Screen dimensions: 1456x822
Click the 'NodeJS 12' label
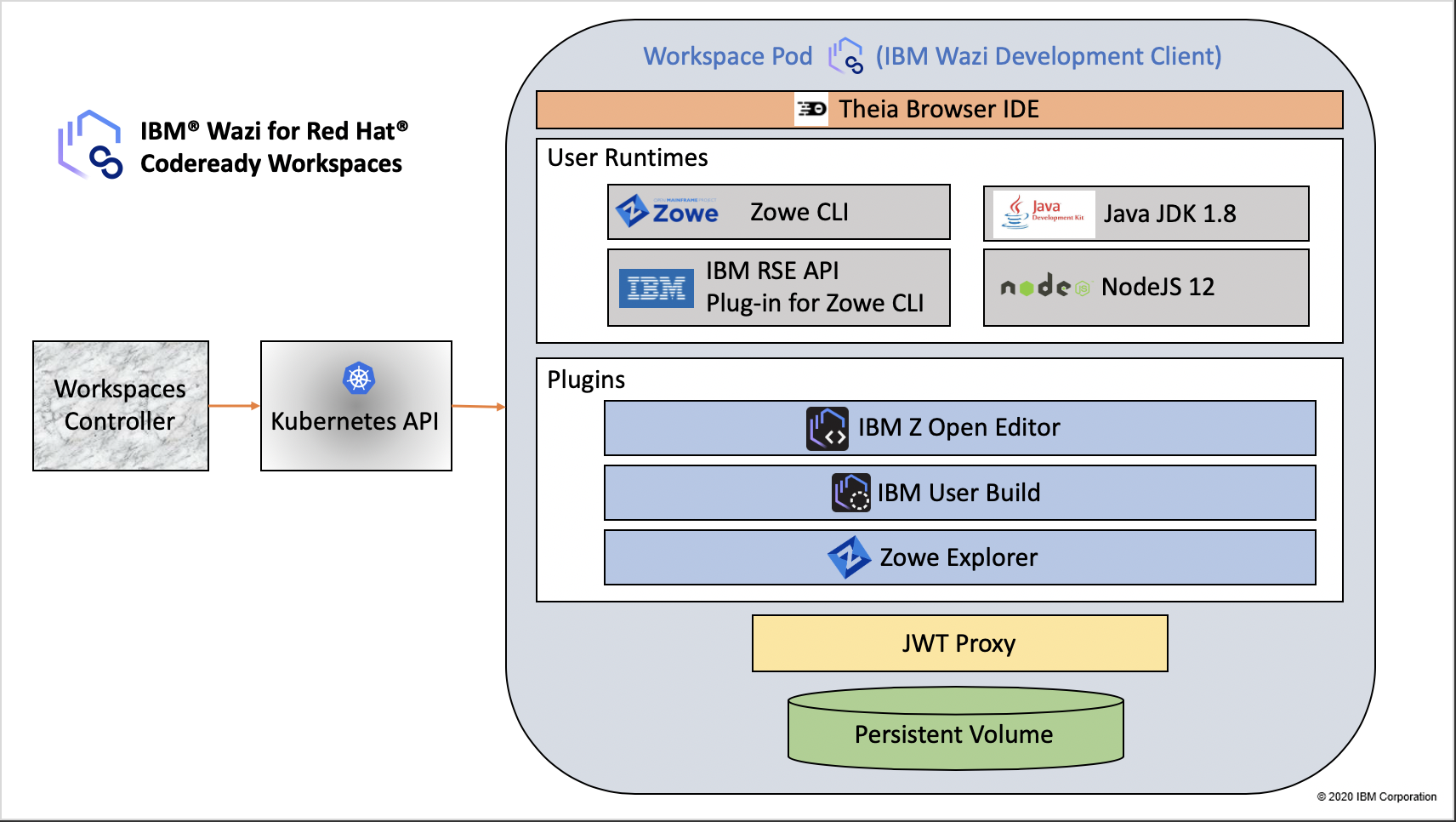(1158, 287)
